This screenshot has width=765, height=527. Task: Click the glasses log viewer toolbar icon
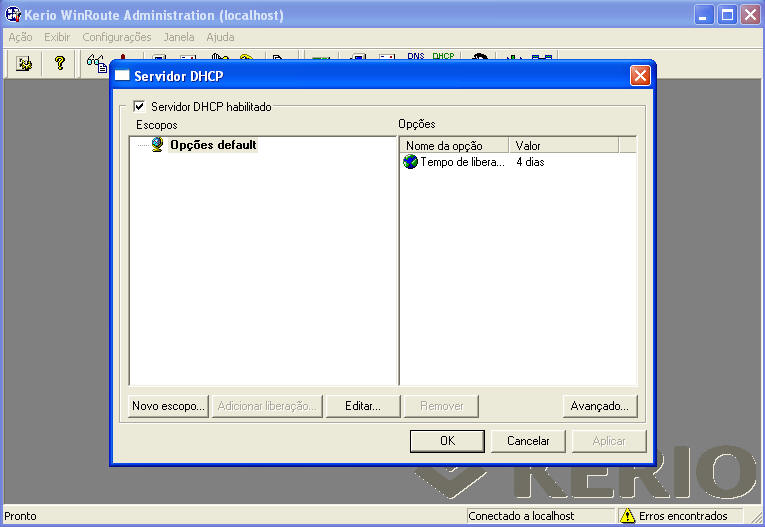96,63
